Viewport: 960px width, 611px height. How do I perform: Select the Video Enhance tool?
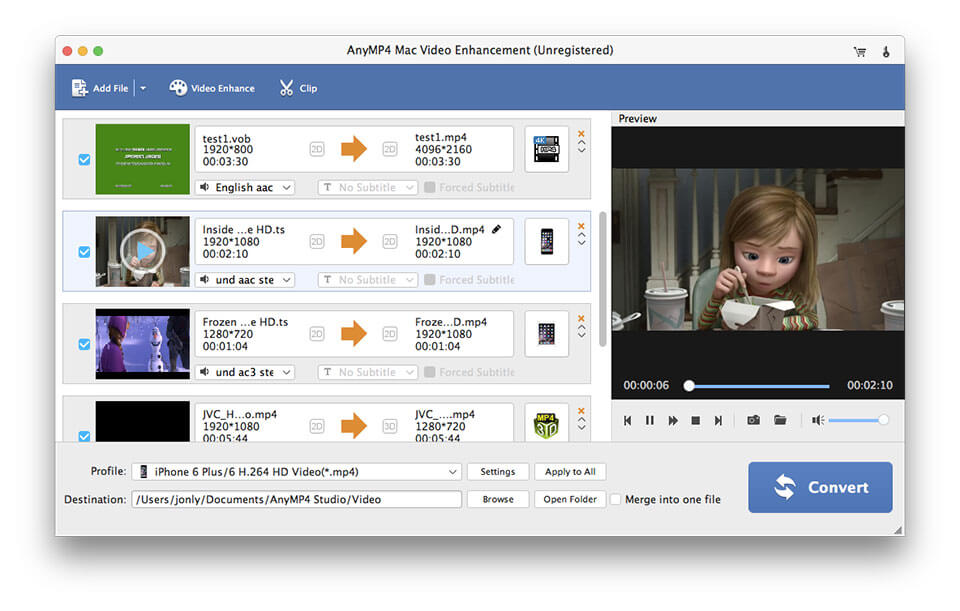tap(211, 87)
